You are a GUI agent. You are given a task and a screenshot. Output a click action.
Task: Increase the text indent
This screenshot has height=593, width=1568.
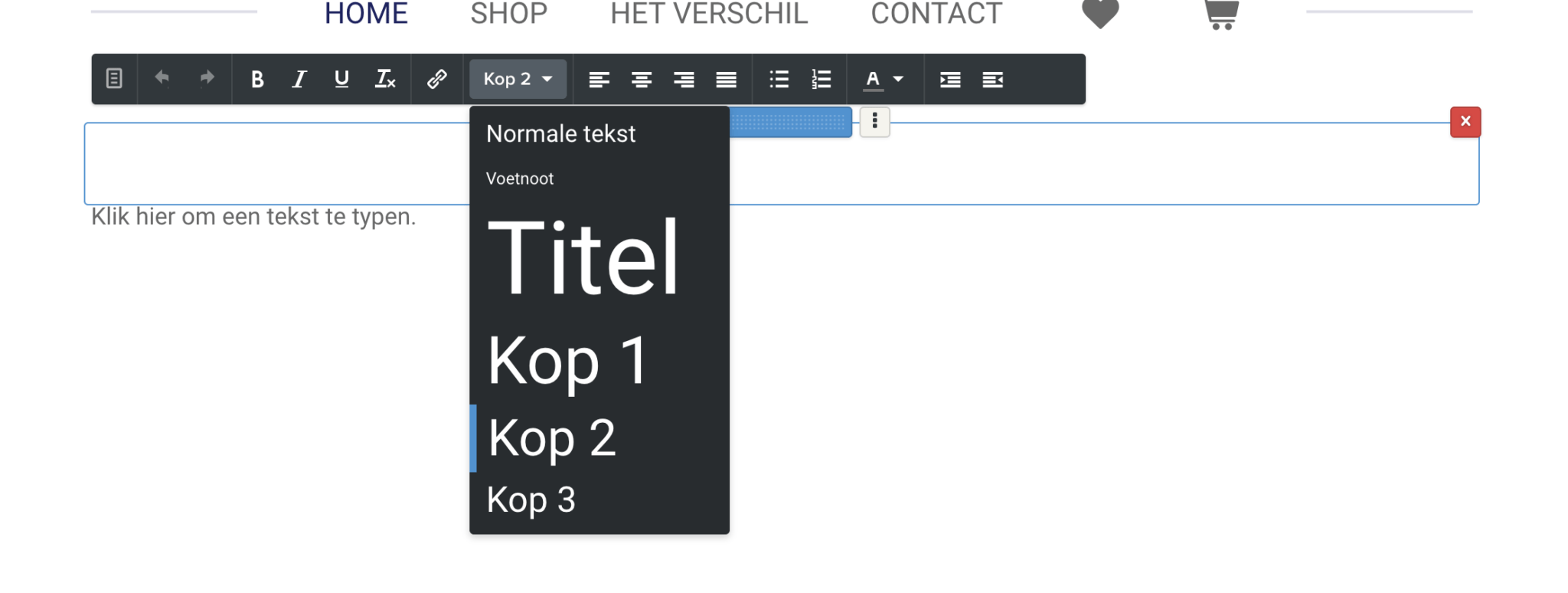pyautogui.click(x=950, y=79)
